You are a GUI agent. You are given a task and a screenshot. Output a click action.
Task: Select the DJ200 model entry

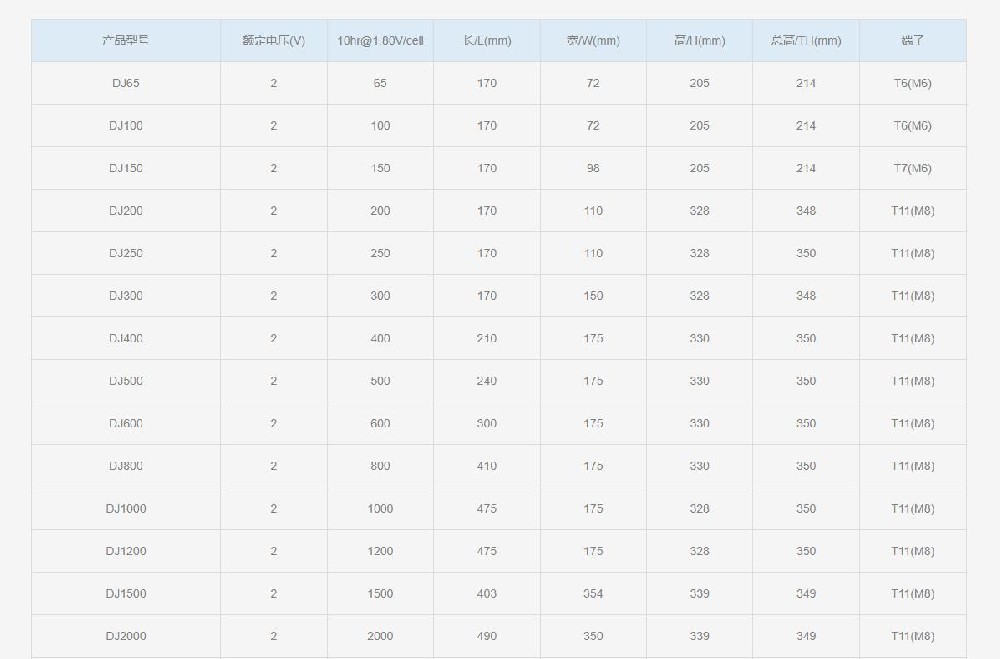click(x=126, y=211)
